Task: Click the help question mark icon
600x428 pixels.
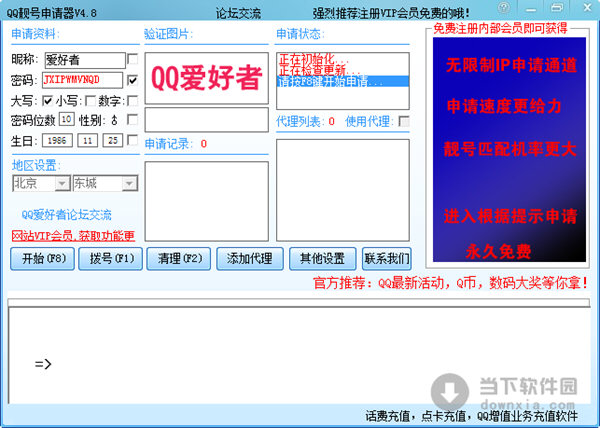Action: pyautogui.click(x=504, y=7)
